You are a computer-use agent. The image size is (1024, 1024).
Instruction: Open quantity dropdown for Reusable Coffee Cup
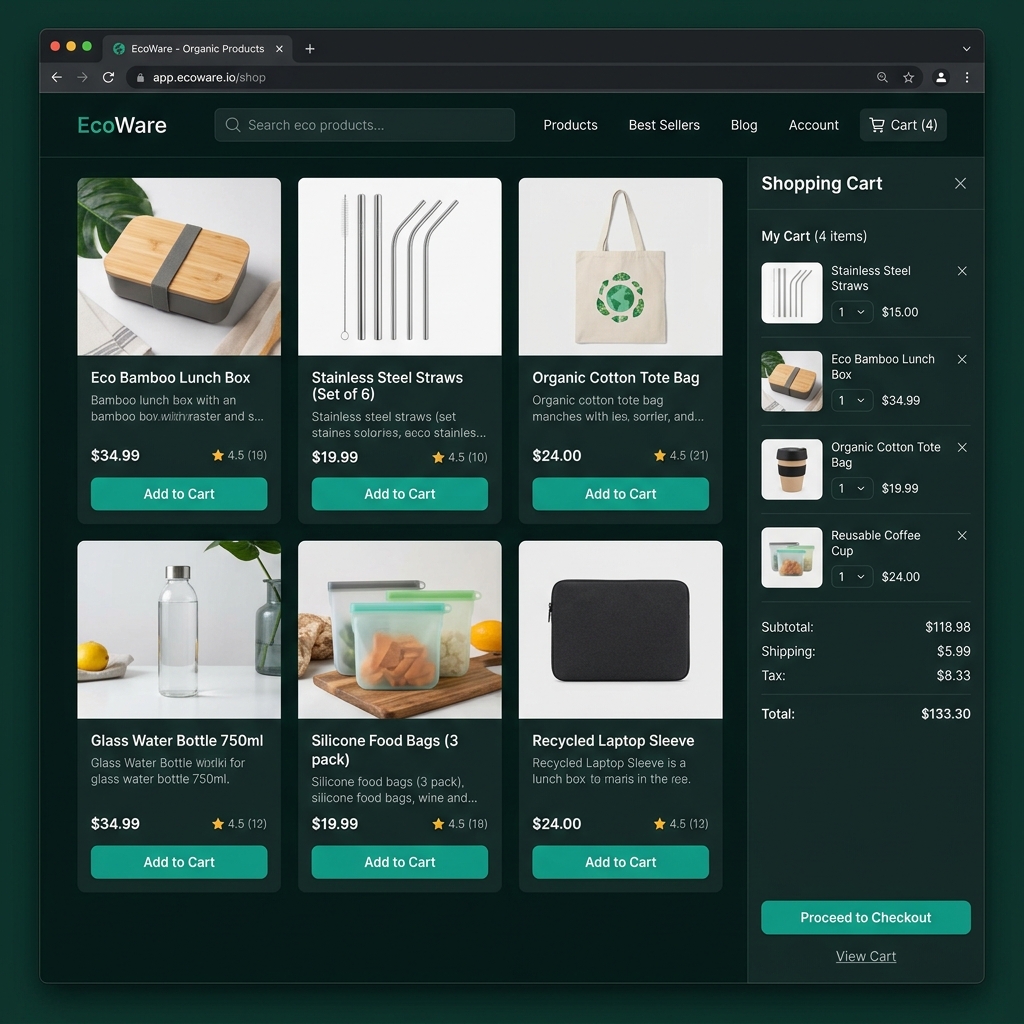coord(852,577)
